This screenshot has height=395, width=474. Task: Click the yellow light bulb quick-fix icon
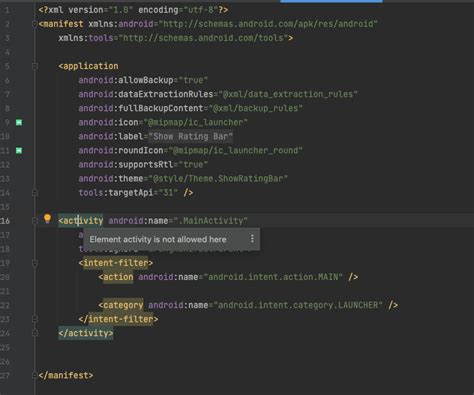point(47,219)
